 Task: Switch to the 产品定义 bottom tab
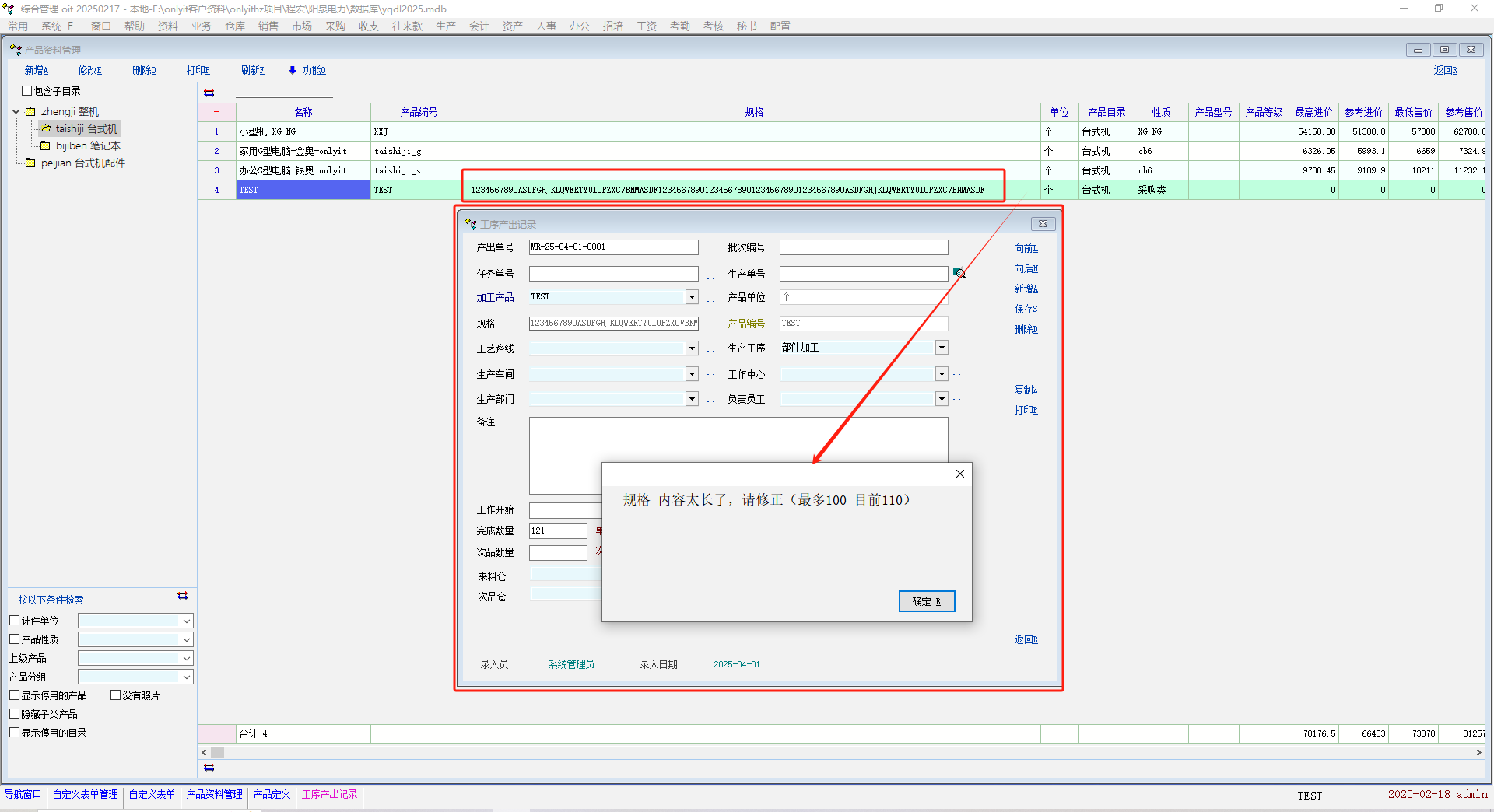tap(272, 795)
